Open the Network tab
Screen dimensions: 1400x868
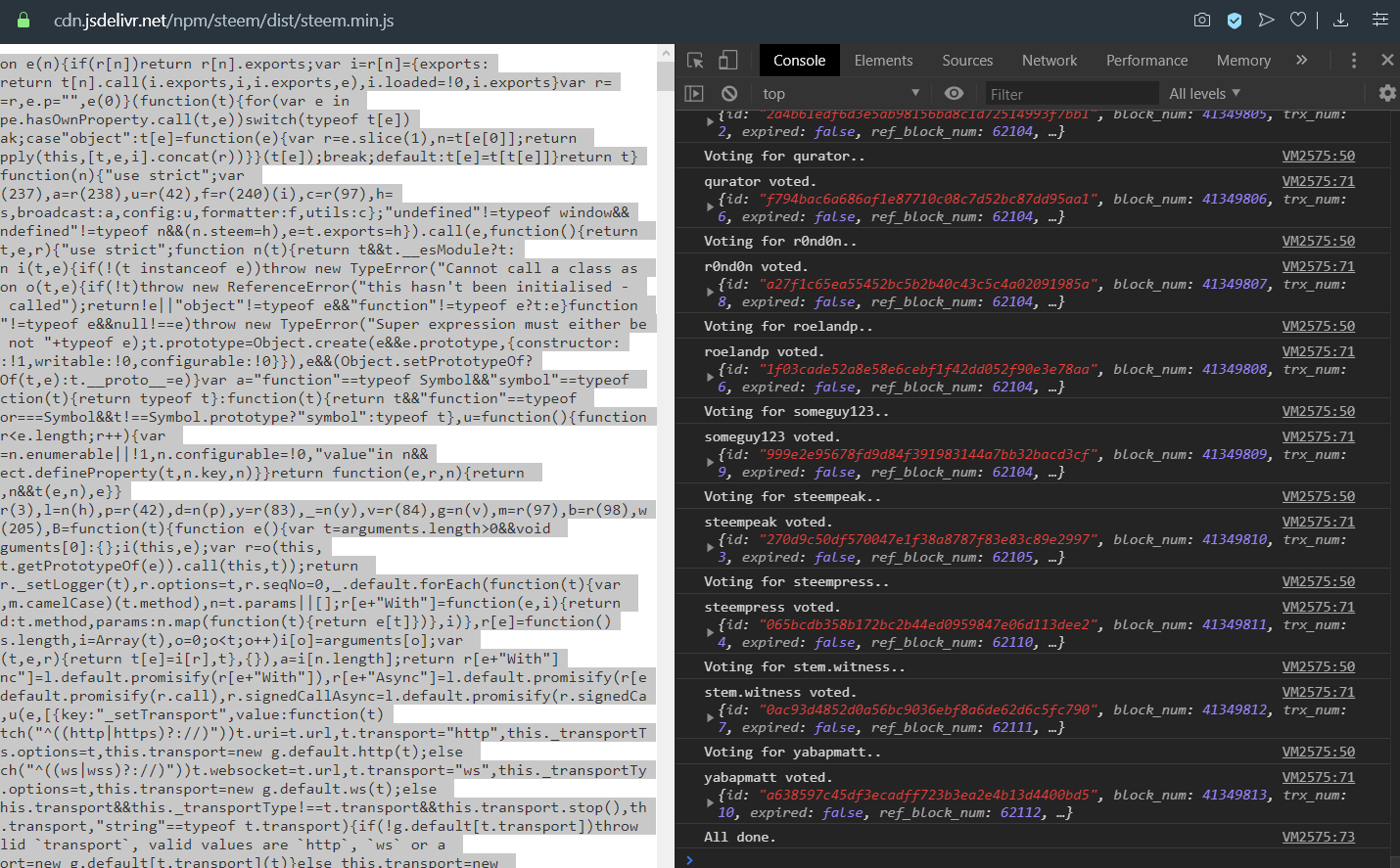coord(1050,61)
